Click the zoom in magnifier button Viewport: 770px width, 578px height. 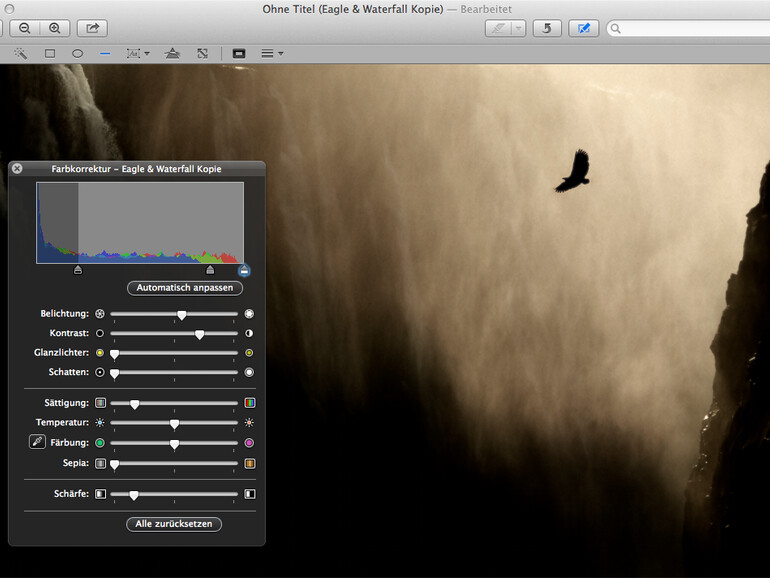[x=54, y=29]
